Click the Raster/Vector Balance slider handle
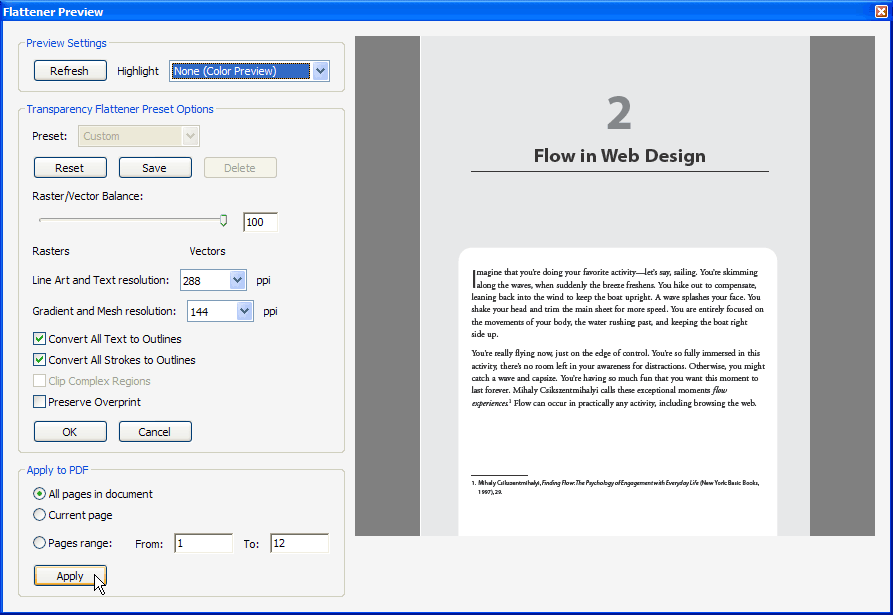Viewport: 893px width, 615px height. click(223, 220)
